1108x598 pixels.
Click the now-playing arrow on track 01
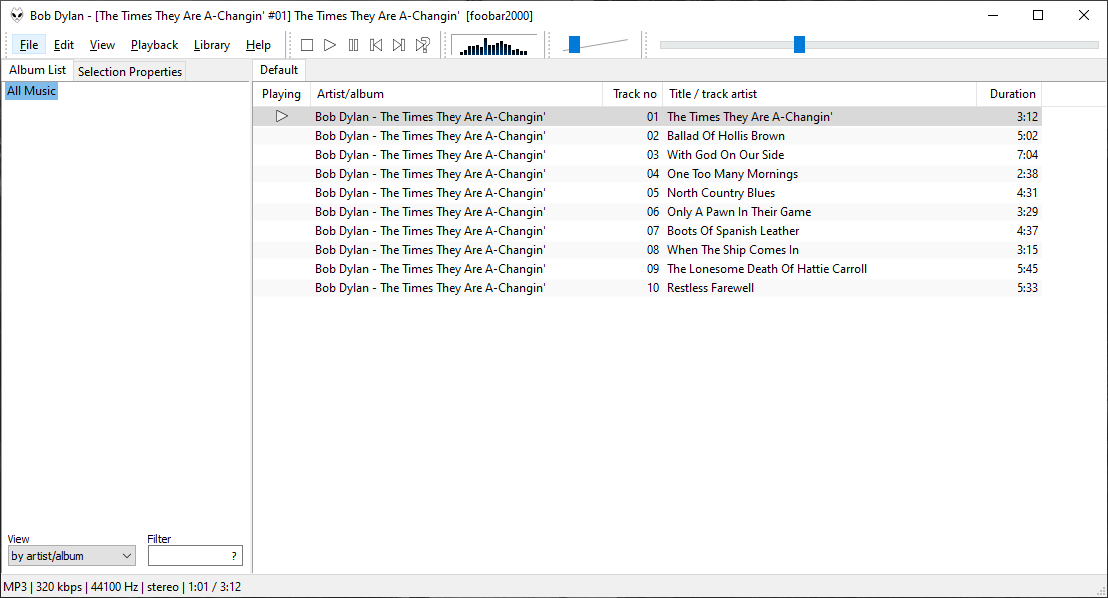[282, 116]
